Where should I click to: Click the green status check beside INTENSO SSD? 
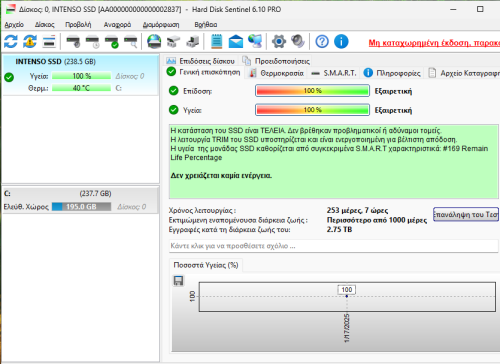[9, 77]
